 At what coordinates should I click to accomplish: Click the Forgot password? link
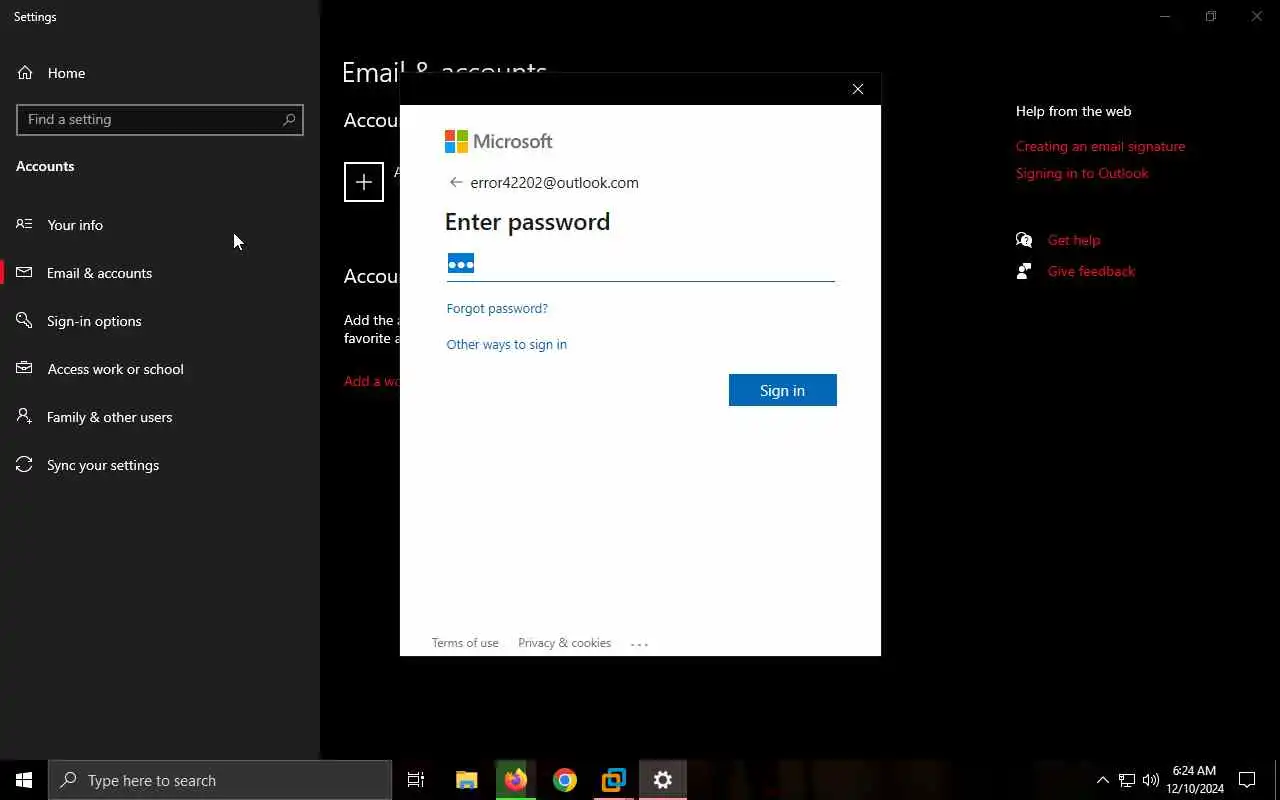497,308
